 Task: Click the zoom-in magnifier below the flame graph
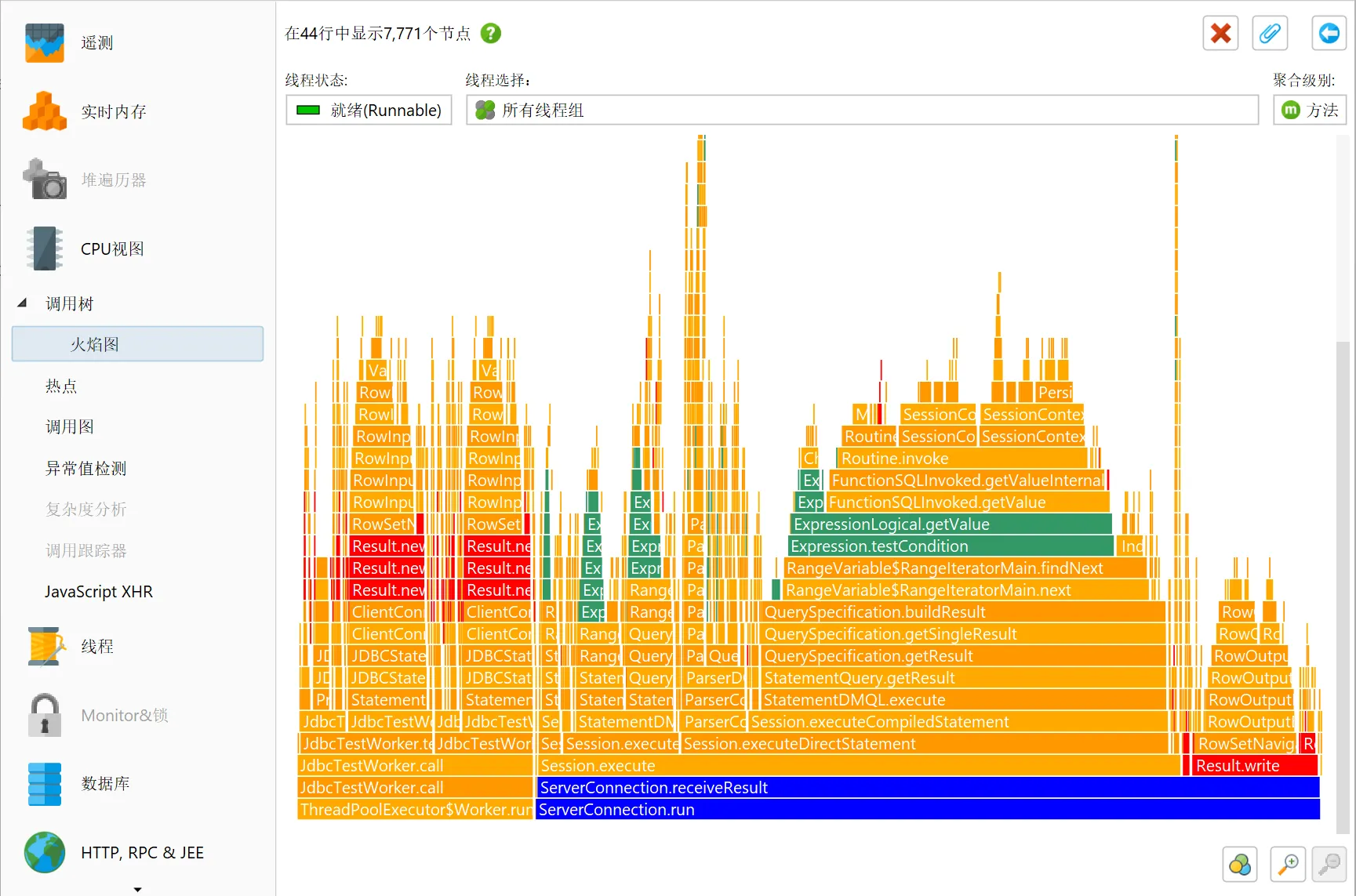[x=1287, y=864]
